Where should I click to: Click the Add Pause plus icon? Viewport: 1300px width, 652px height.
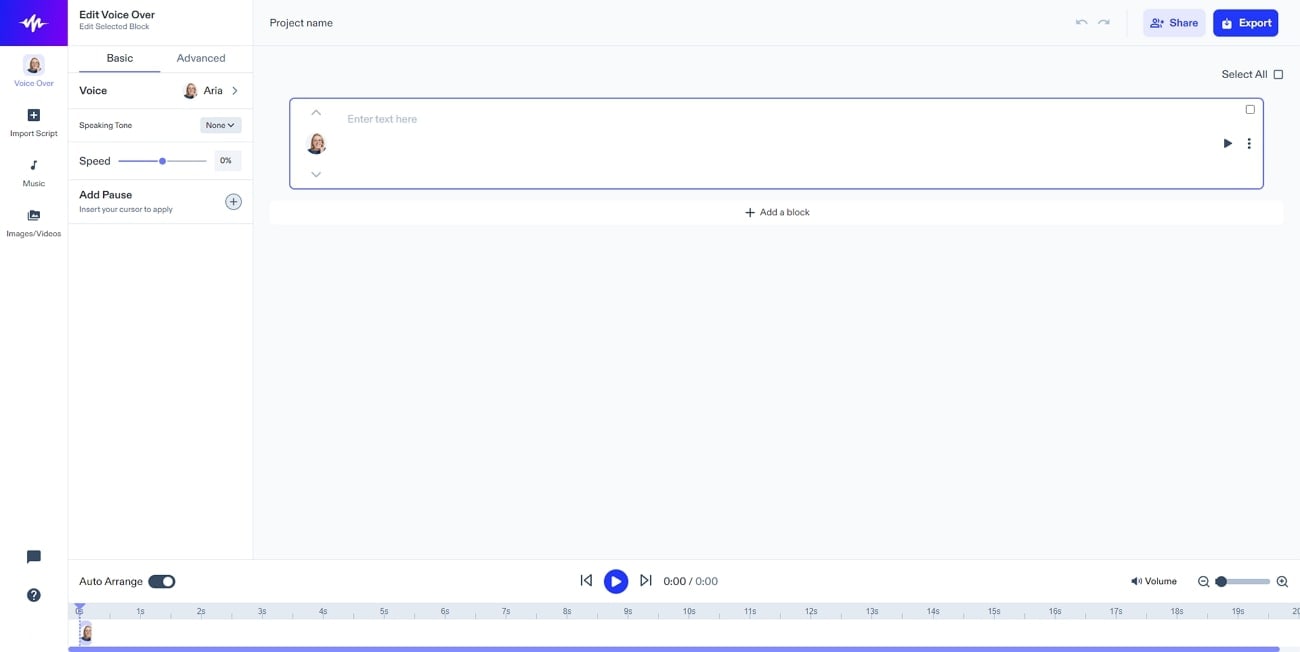[x=233, y=202]
